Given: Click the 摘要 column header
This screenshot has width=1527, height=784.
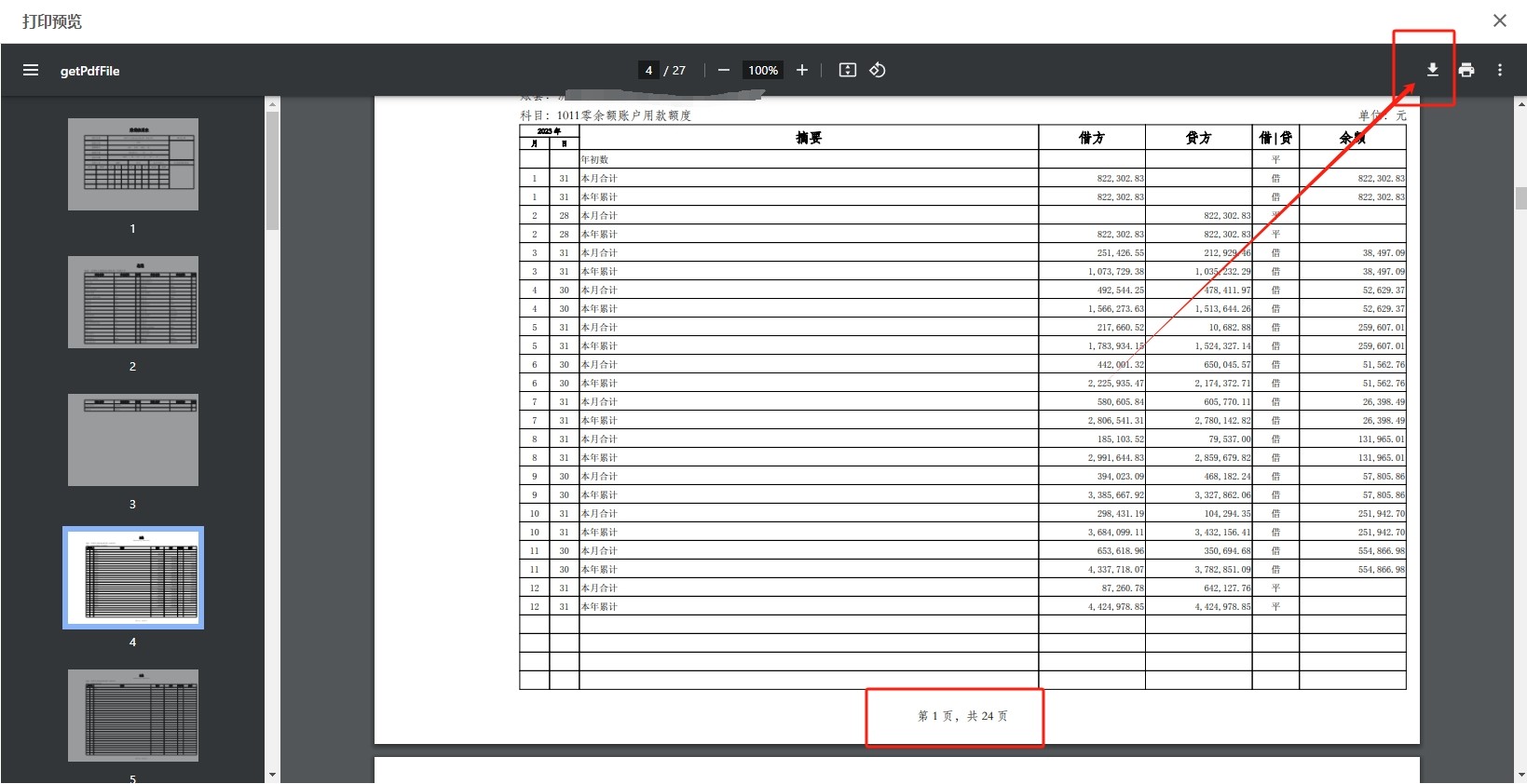Looking at the screenshot, I should (809, 138).
